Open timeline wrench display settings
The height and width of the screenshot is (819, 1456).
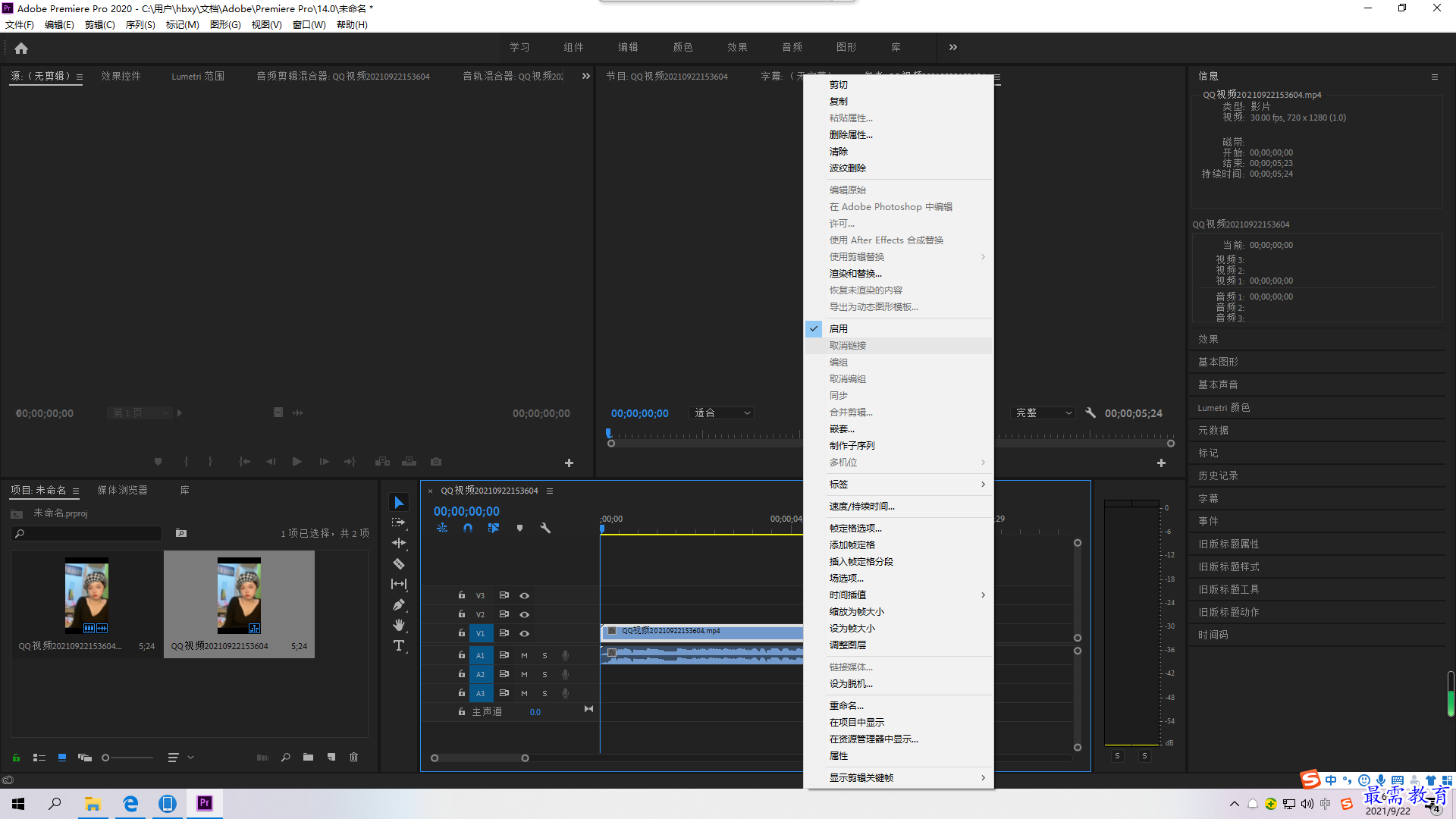(x=545, y=528)
